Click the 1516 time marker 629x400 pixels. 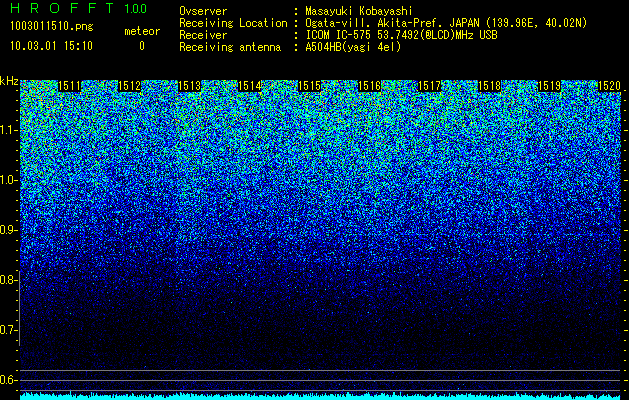[369, 86]
